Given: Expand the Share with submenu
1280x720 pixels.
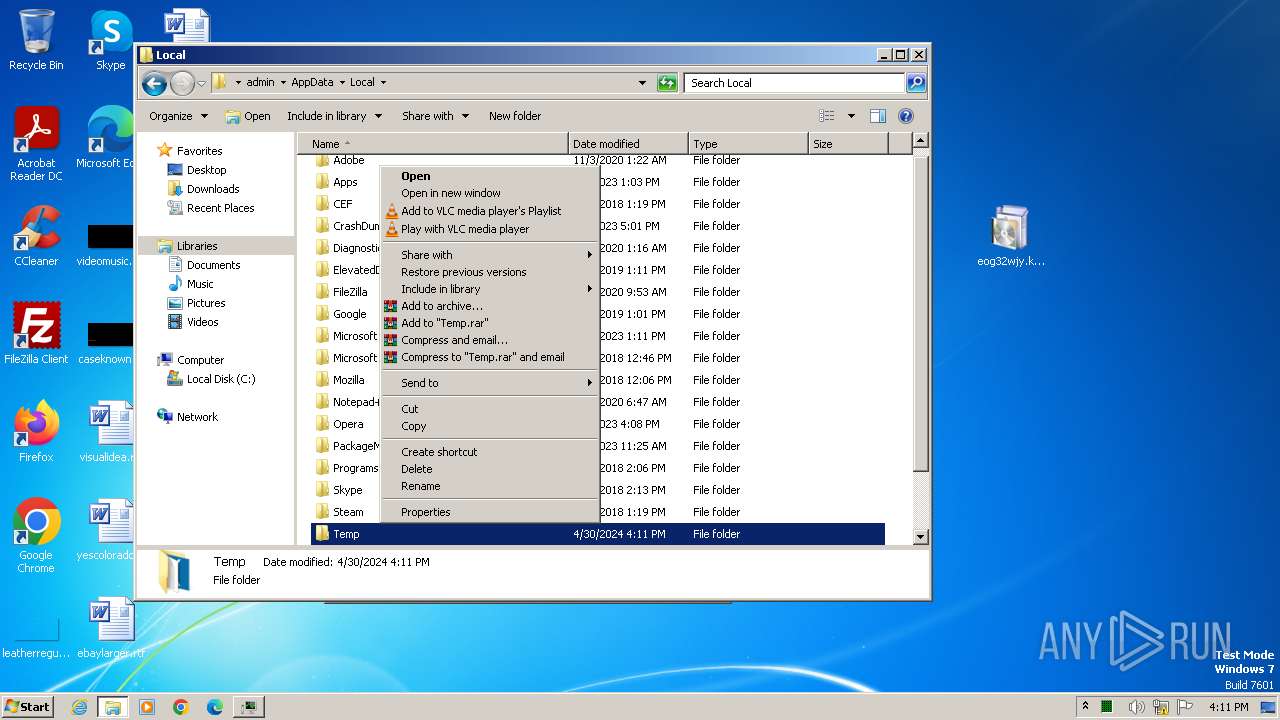Looking at the screenshot, I should pyautogui.click(x=490, y=255).
